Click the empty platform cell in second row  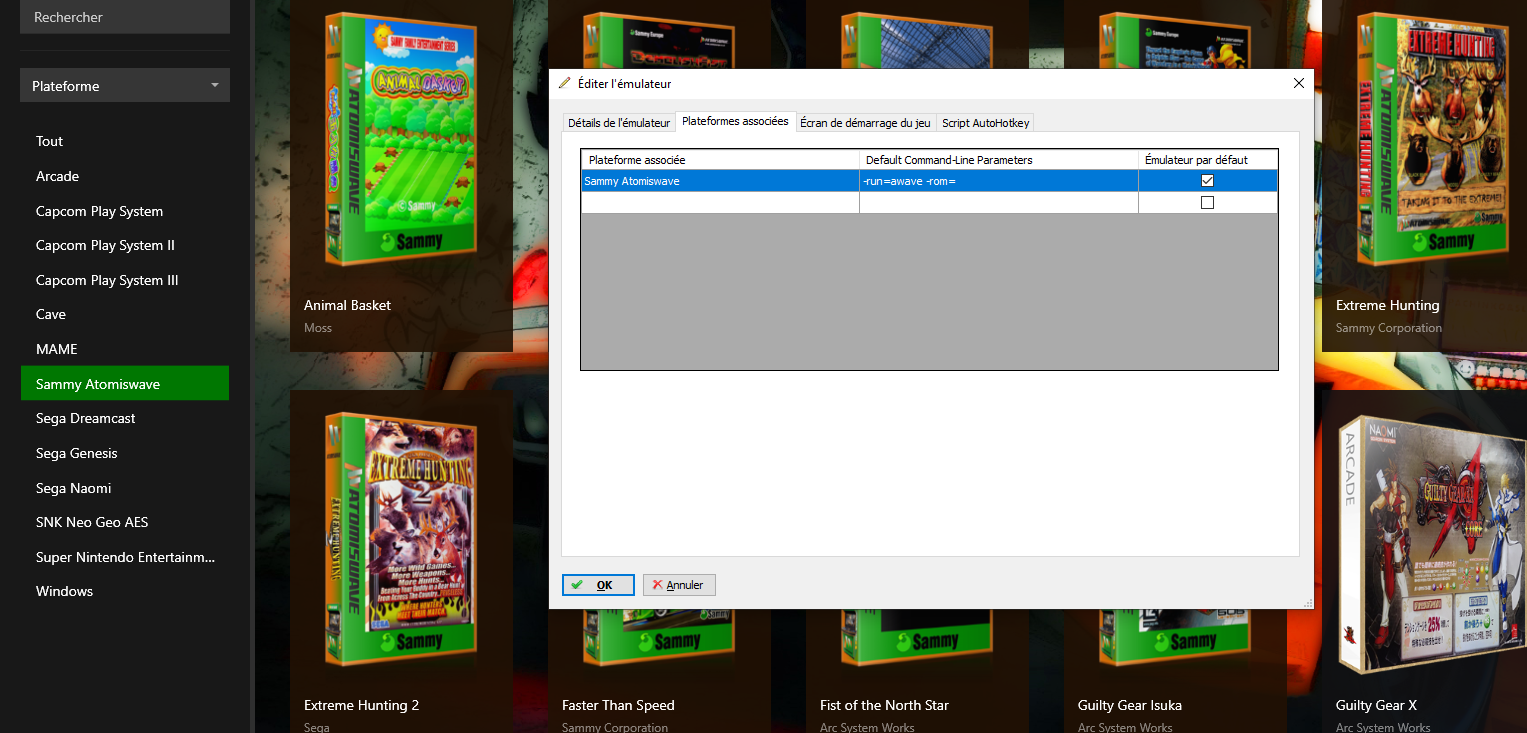(720, 202)
